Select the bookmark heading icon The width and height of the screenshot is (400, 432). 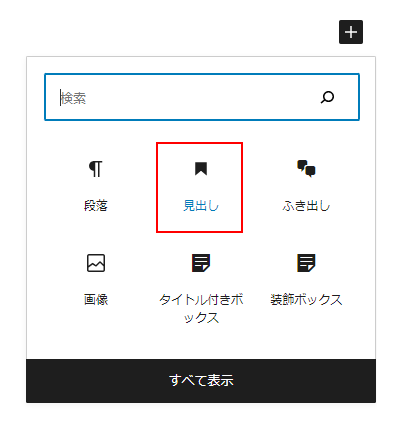pyautogui.click(x=201, y=169)
